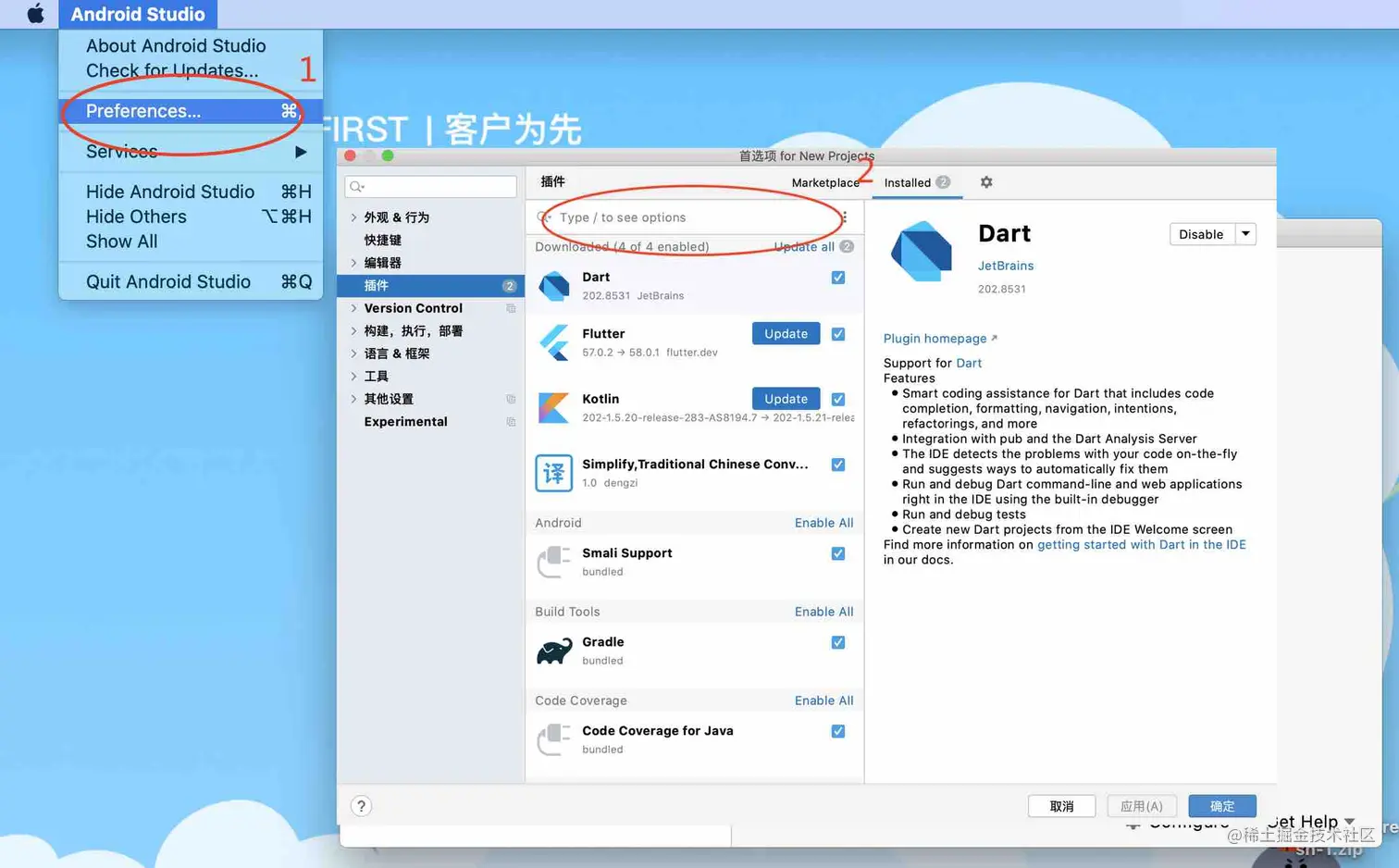Screen dimensions: 1399x868
Task: Switch to the Marketplace tab
Action: [x=825, y=182]
